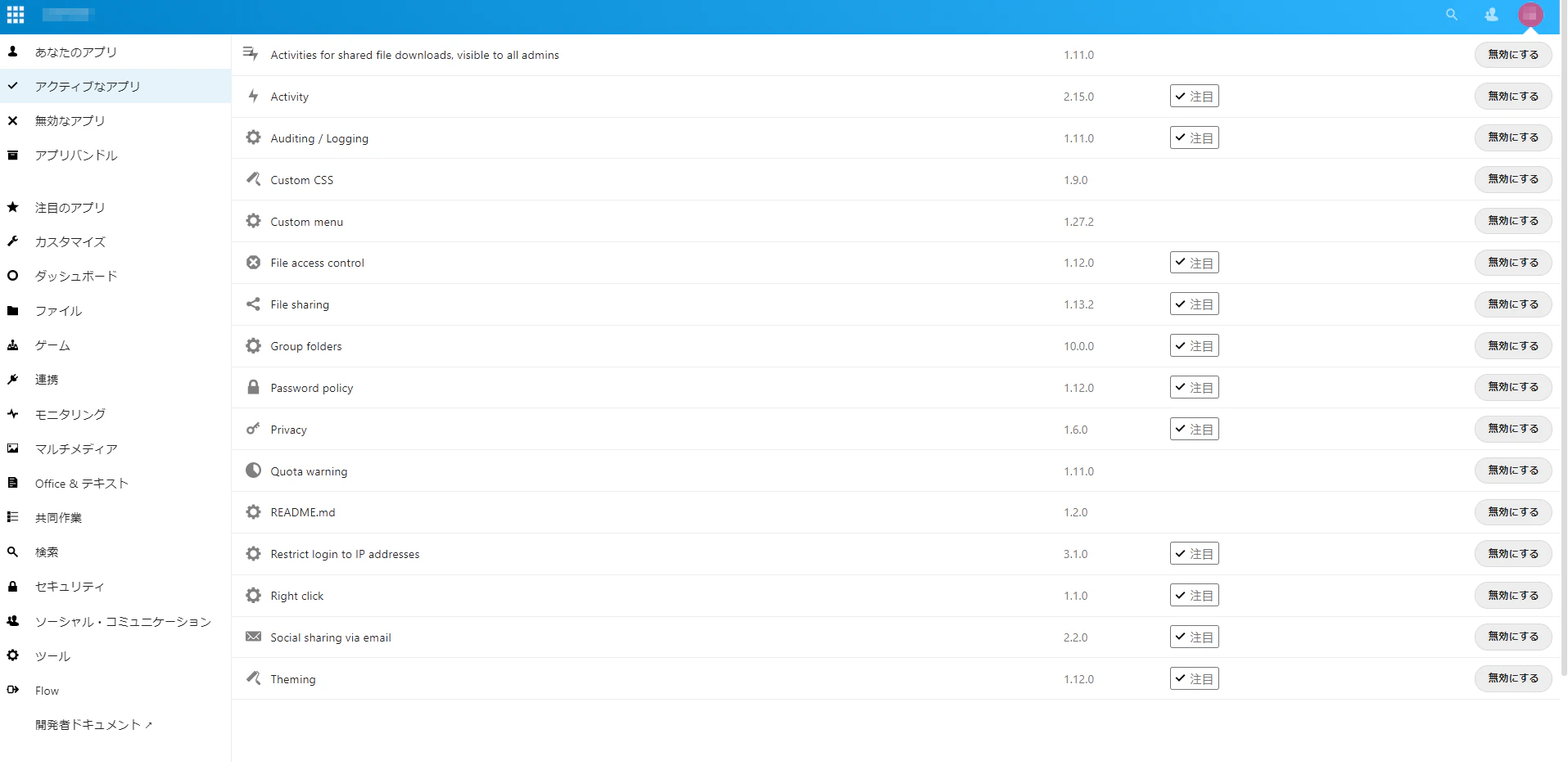Open the user avatar menu
This screenshot has width=1568, height=770.
pos(1530,15)
